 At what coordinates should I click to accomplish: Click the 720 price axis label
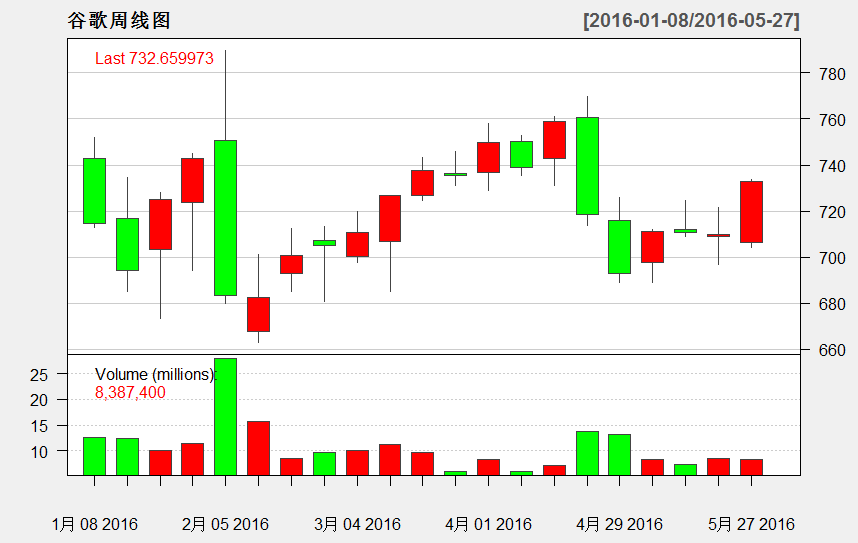click(x=832, y=212)
